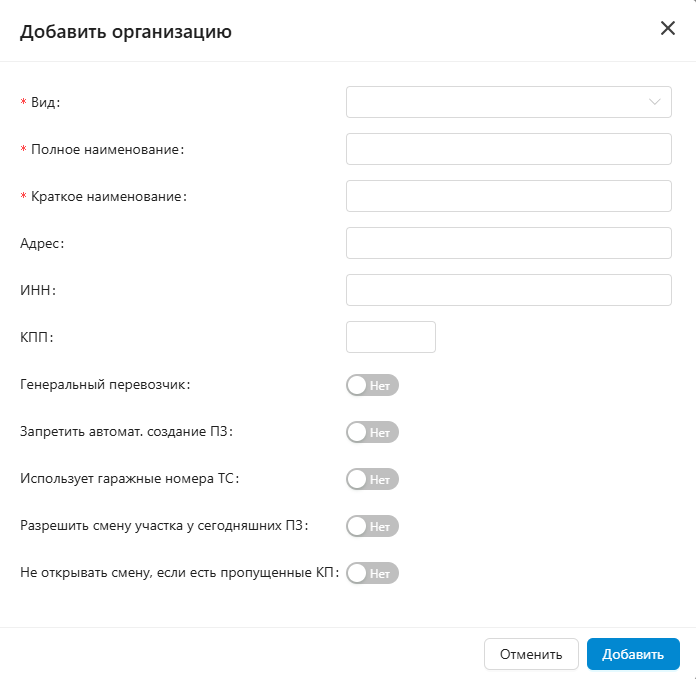This screenshot has height=679, width=696.
Task: Click the chevron arrow in the Вид field
Action: (x=655, y=102)
